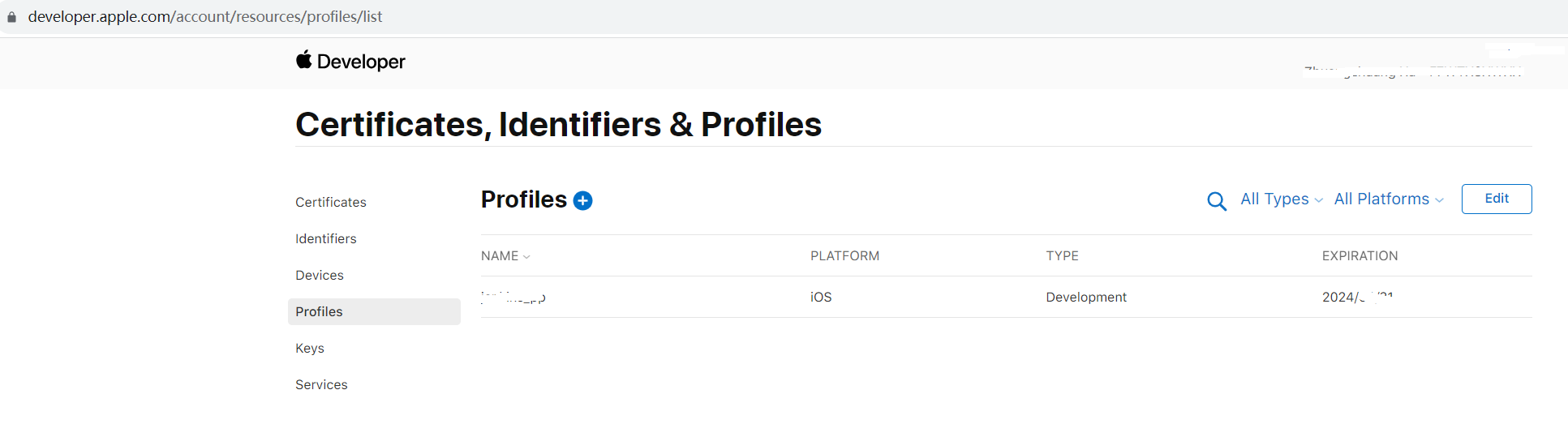The image size is (1568, 437).
Task: Select Devices from the sidebar
Action: pos(320,275)
